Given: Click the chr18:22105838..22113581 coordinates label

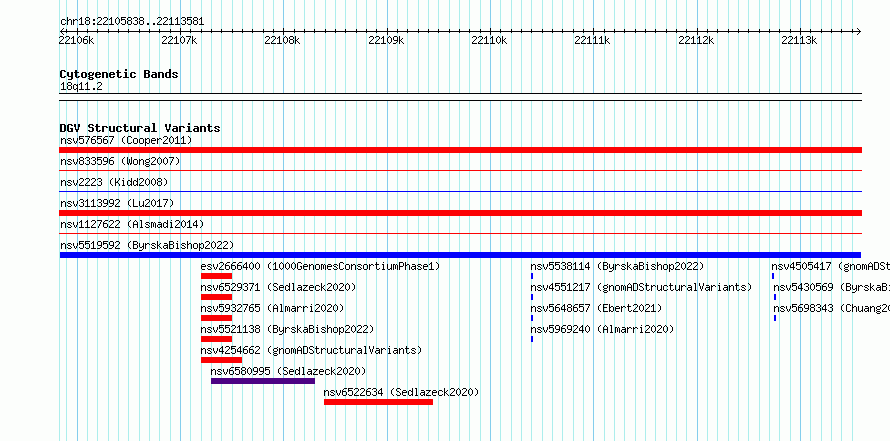Looking at the screenshot, I should pyautogui.click(x=132, y=22).
